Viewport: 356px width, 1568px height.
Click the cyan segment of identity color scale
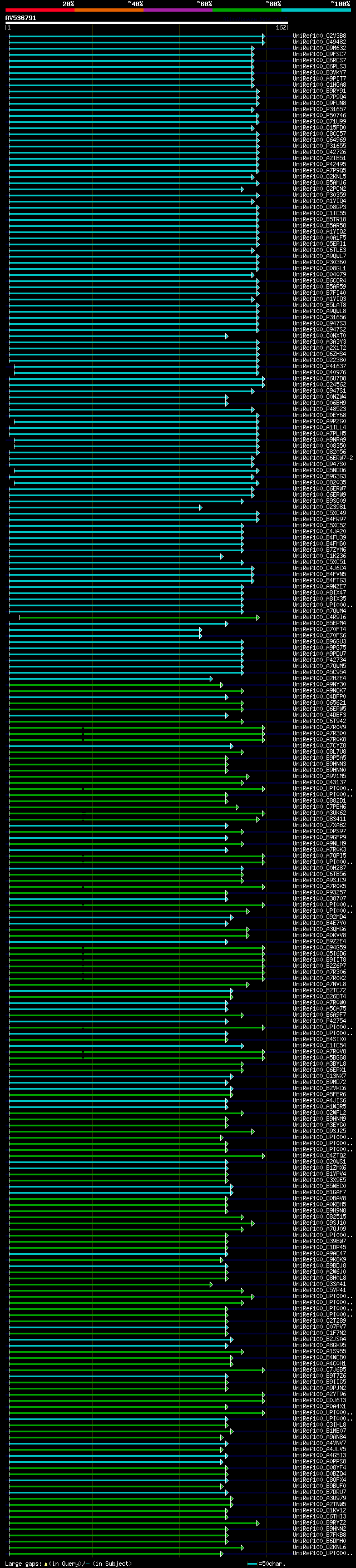316,10
